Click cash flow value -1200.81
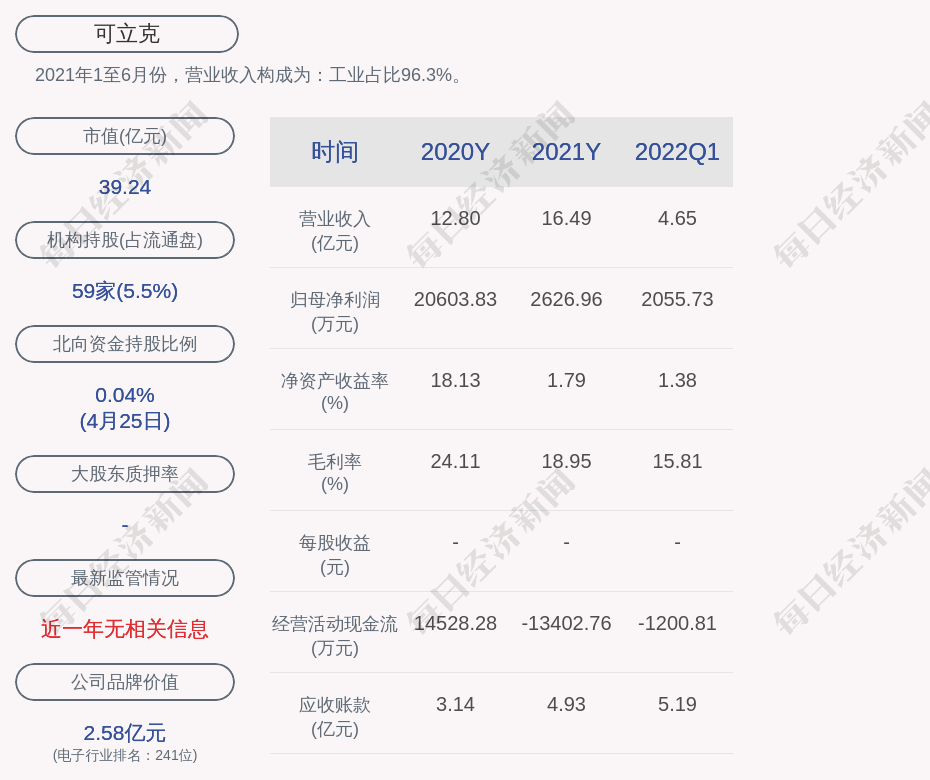 (677, 623)
